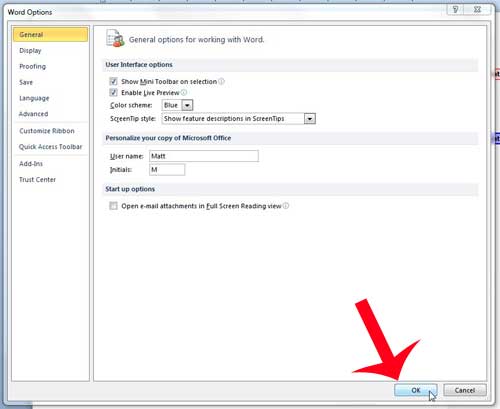500x409 pixels.
Task: Expand the ScreenTip style dropdown
Action: [x=310, y=119]
